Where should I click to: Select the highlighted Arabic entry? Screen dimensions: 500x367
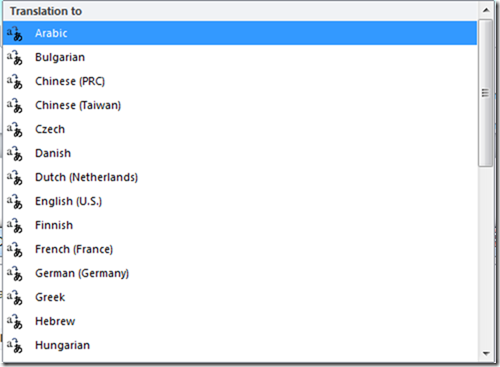(240, 33)
